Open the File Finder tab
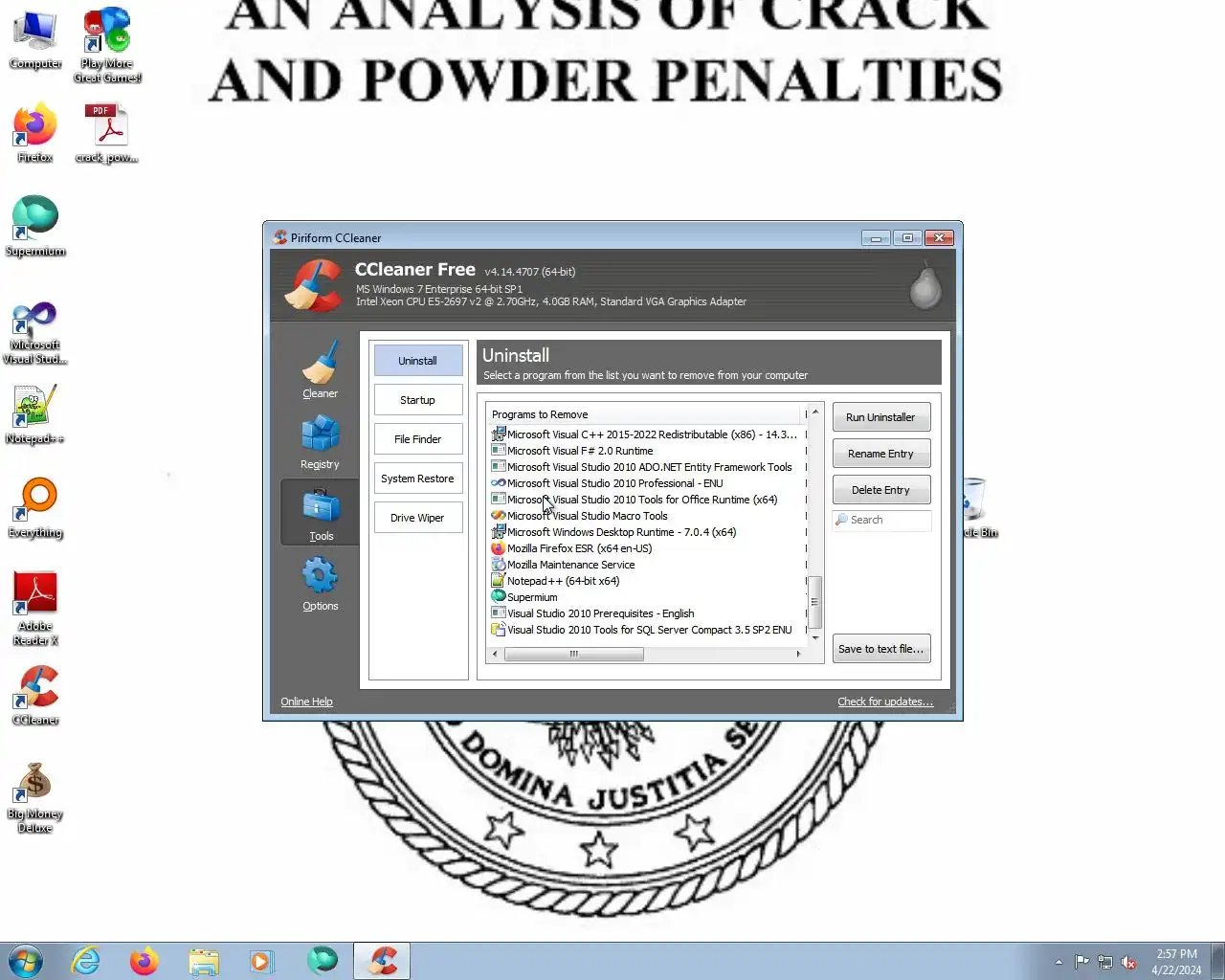This screenshot has height=980, width=1225. 418,439
